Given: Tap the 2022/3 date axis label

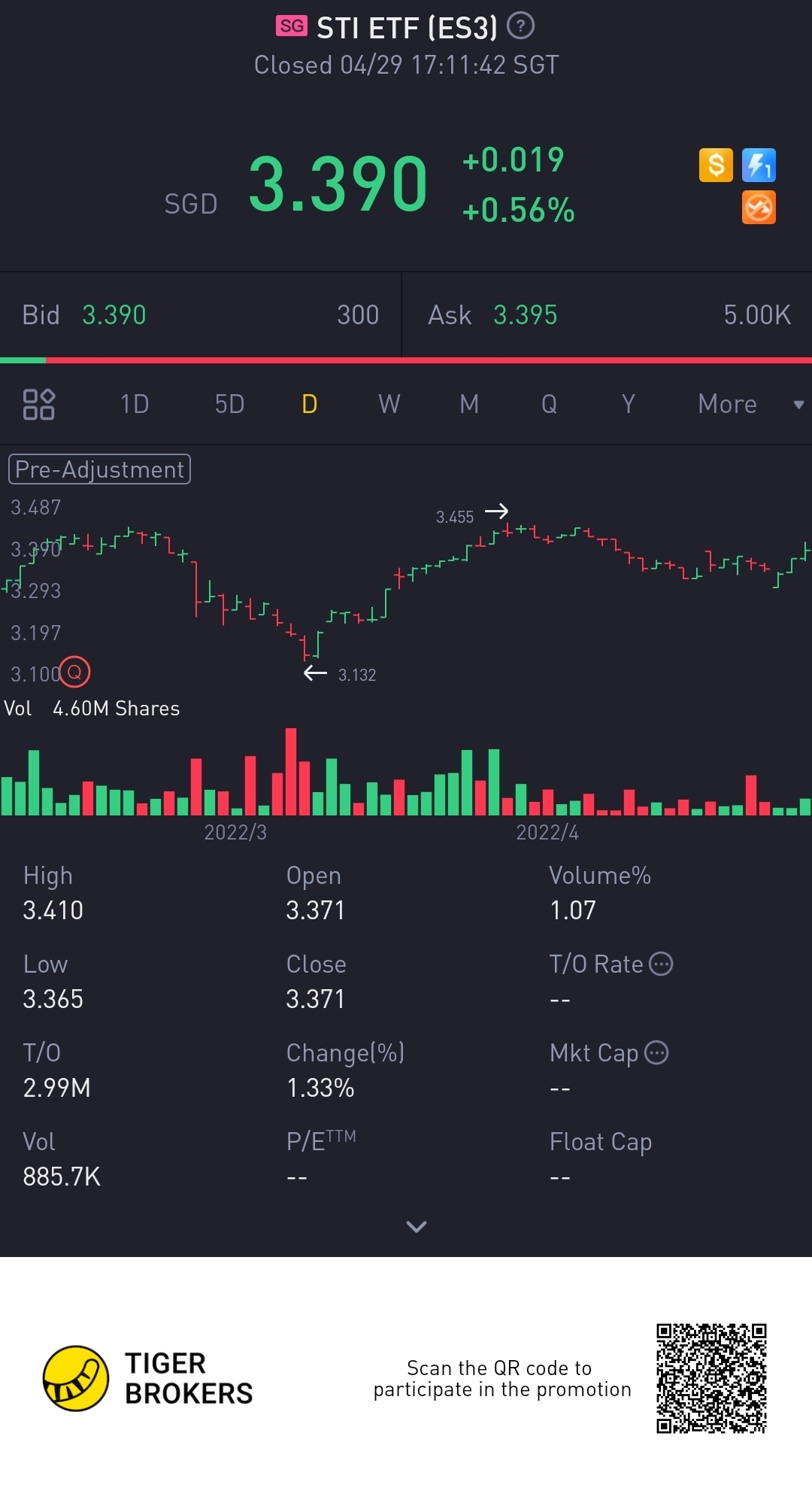Looking at the screenshot, I should (x=235, y=832).
